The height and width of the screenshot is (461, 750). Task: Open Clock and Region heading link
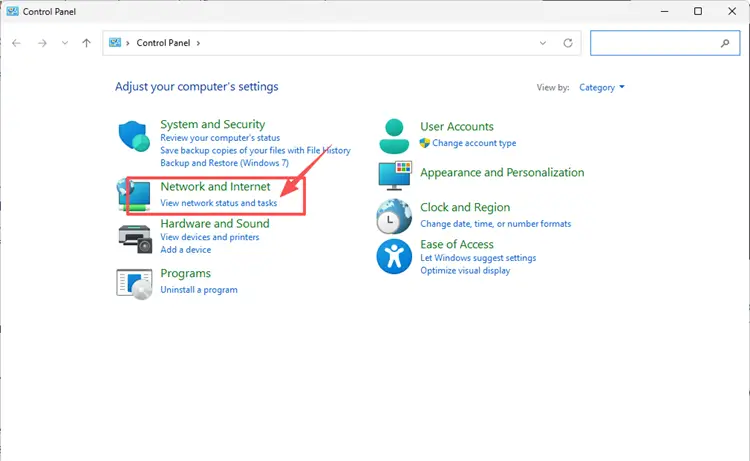(465, 208)
